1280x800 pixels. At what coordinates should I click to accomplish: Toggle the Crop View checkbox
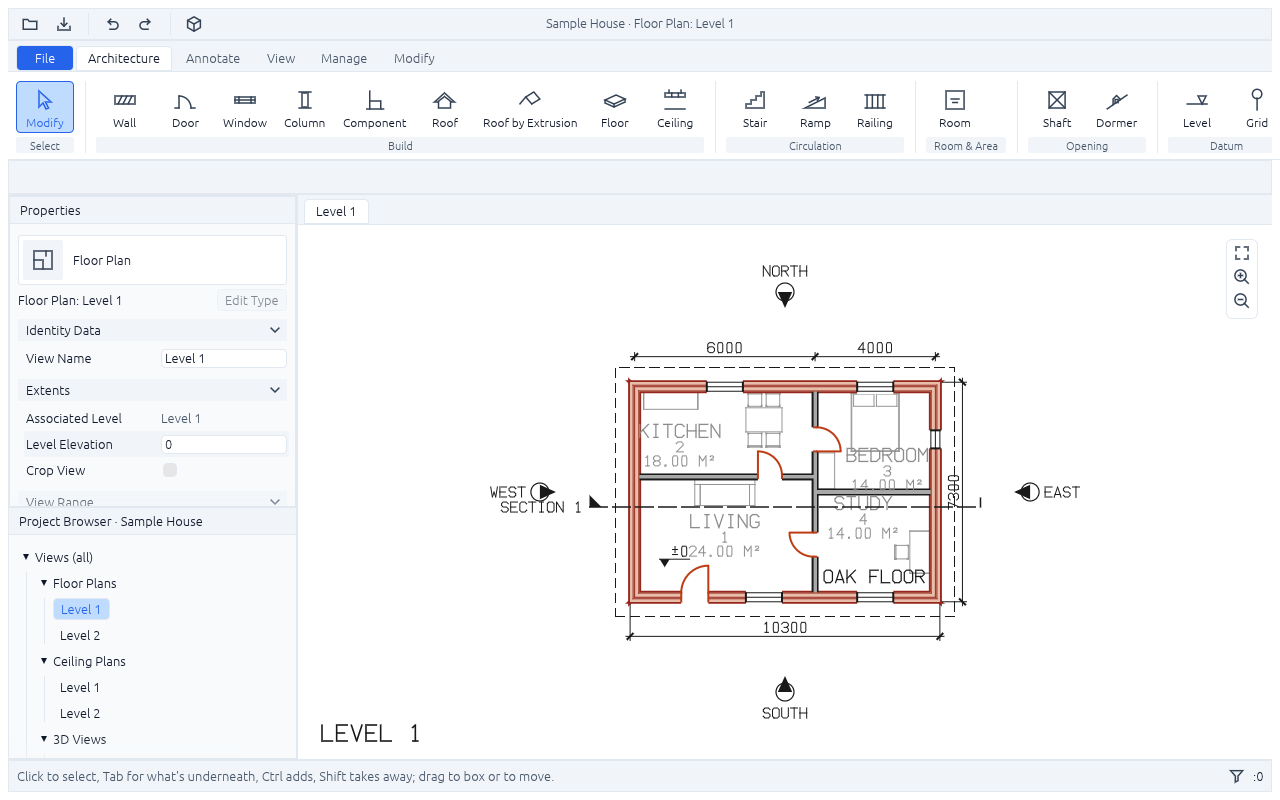170,470
